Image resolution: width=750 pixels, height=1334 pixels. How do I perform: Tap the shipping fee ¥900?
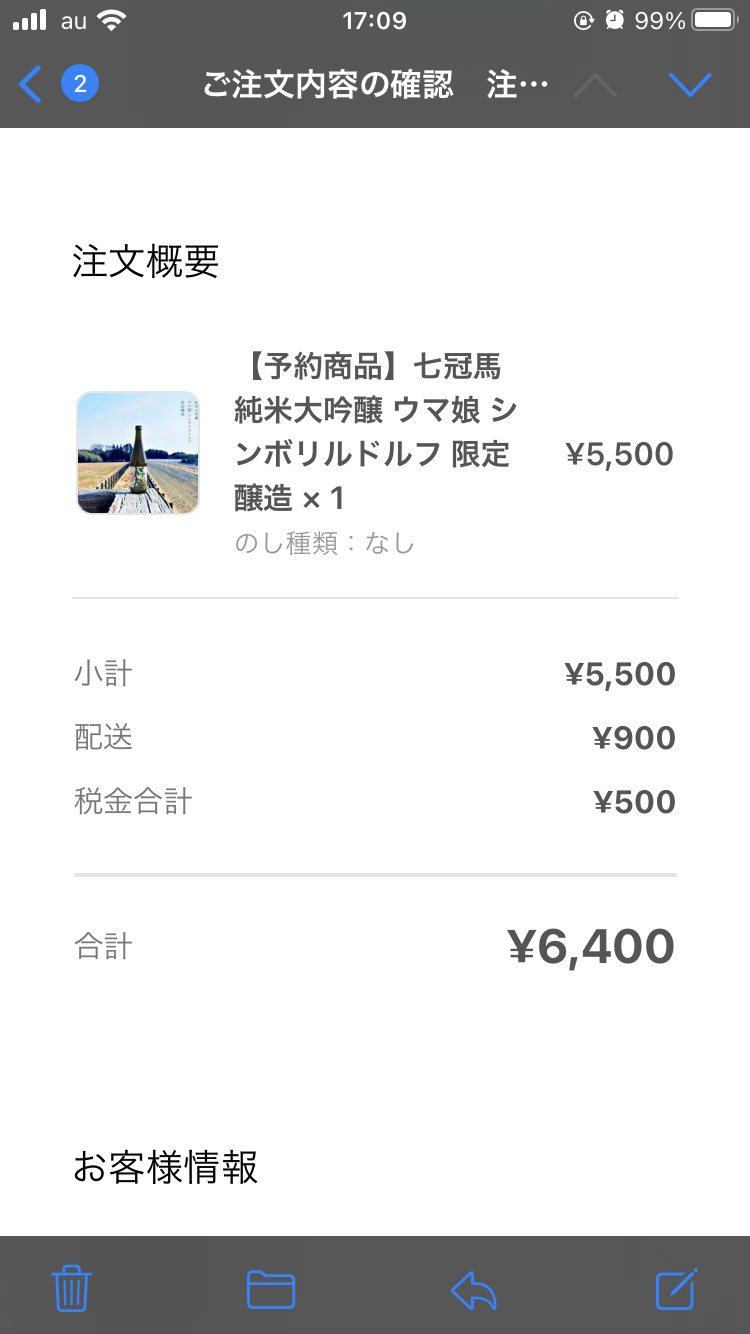click(634, 739)
